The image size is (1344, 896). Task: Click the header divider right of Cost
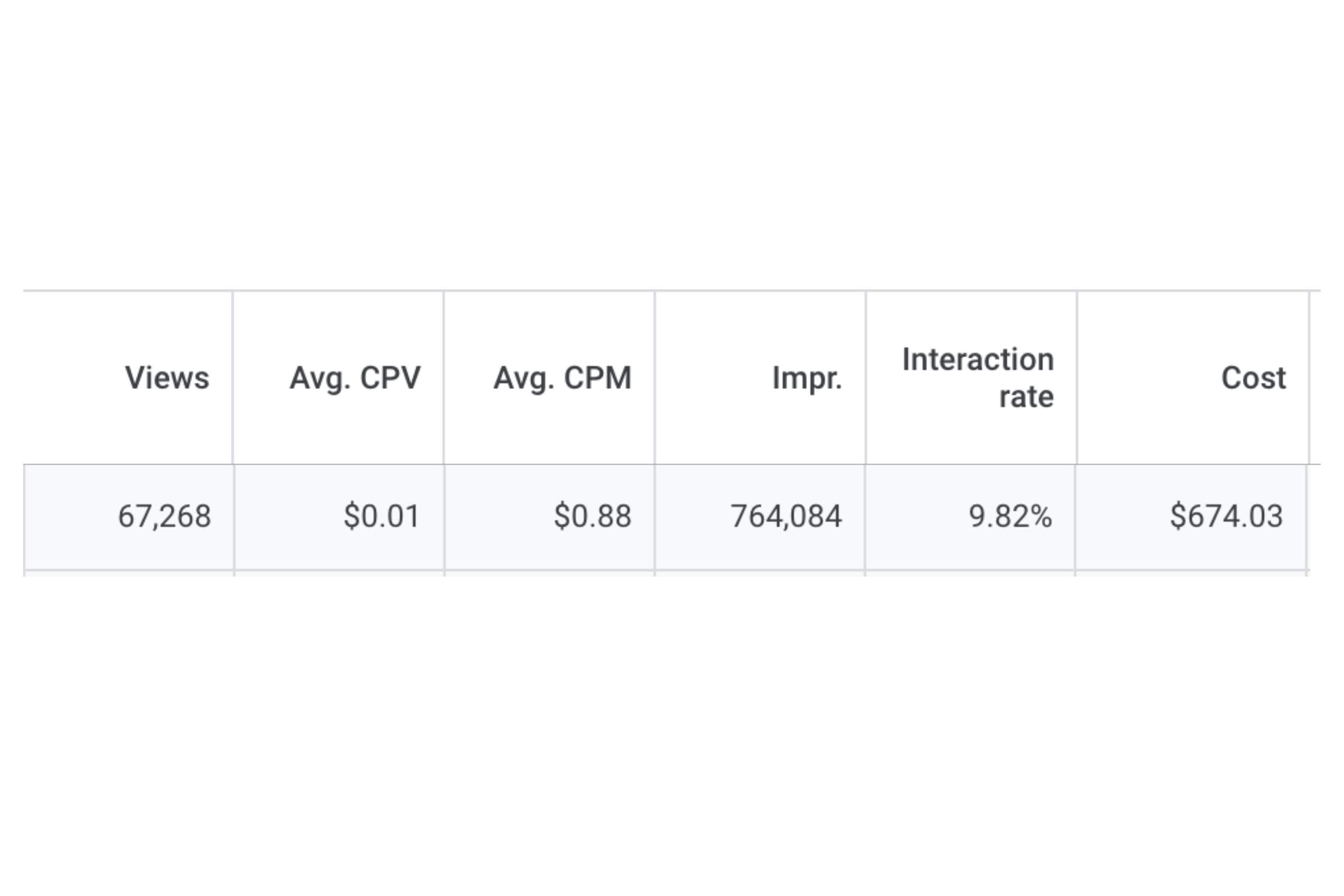click(x=1309, y=378)
